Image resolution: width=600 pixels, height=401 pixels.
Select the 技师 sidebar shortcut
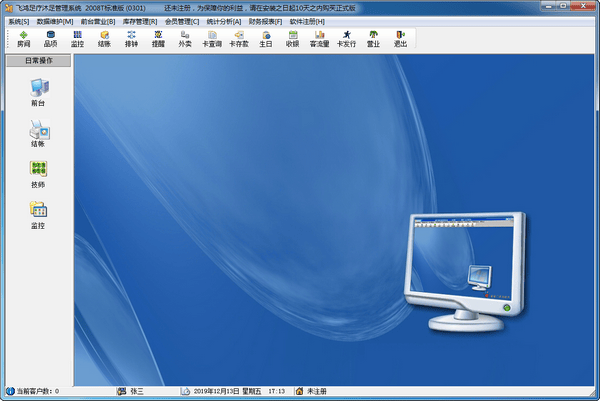coord(37,173)
